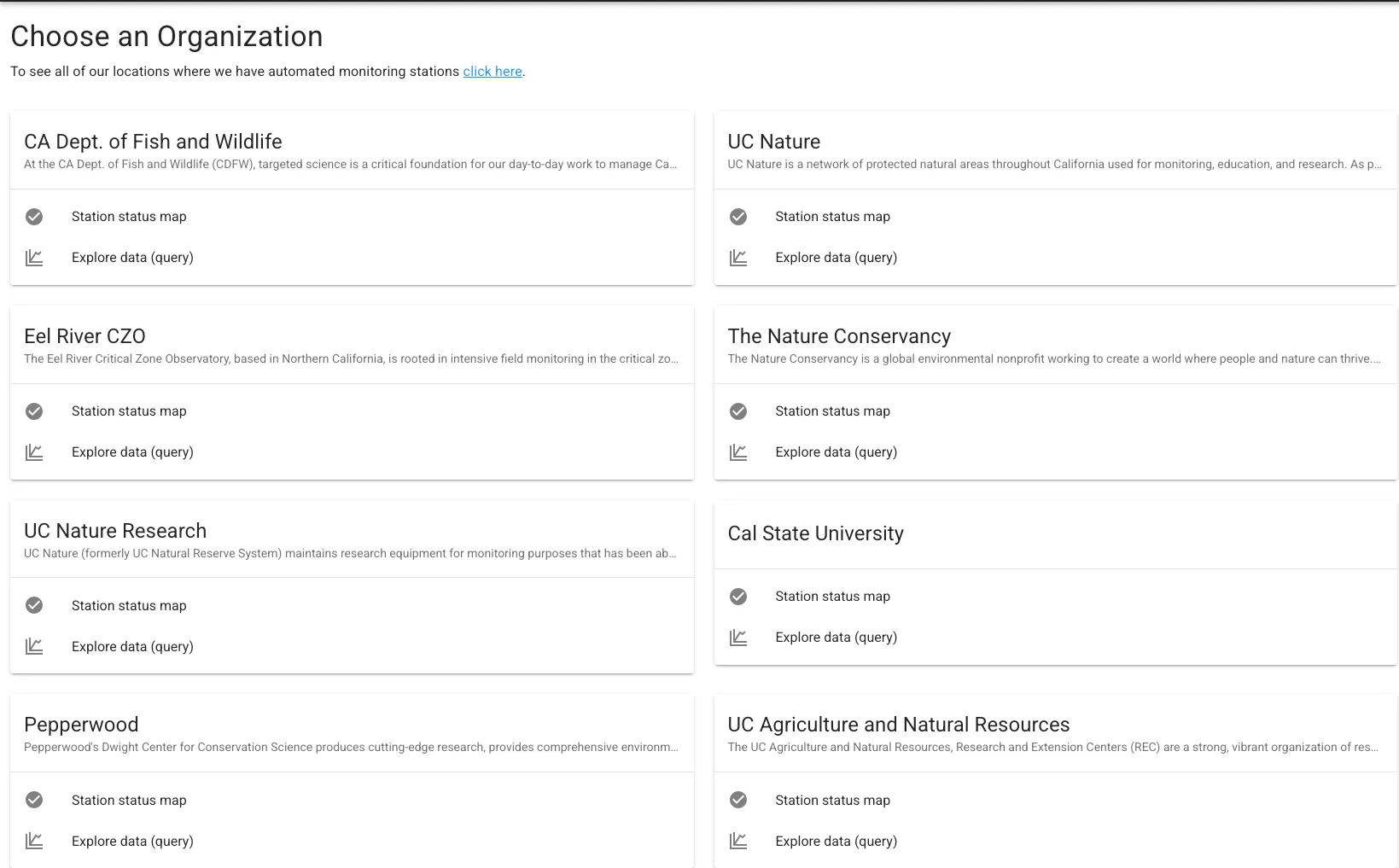The image size is (1399, 868).
Task: Click the chart icon in Eel River CZO card
Action: [34, 452]
